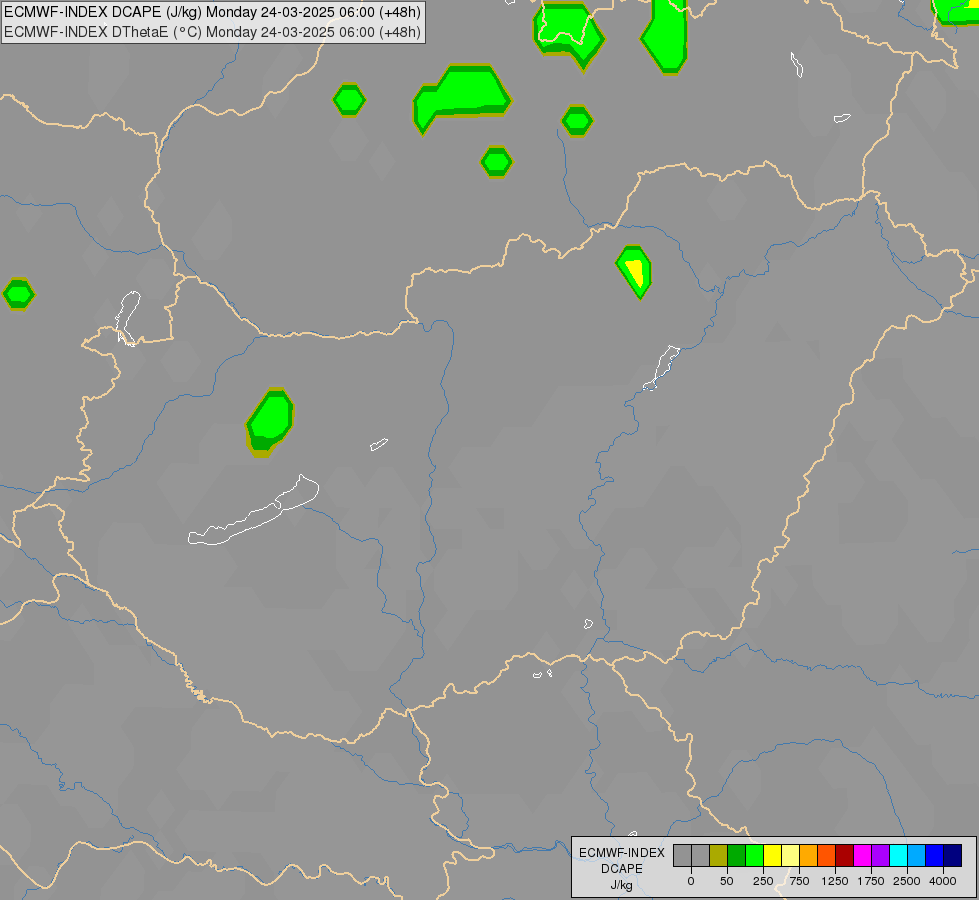
Task: Select gray swatch left of the 0 mark
Action: [682, 856]
